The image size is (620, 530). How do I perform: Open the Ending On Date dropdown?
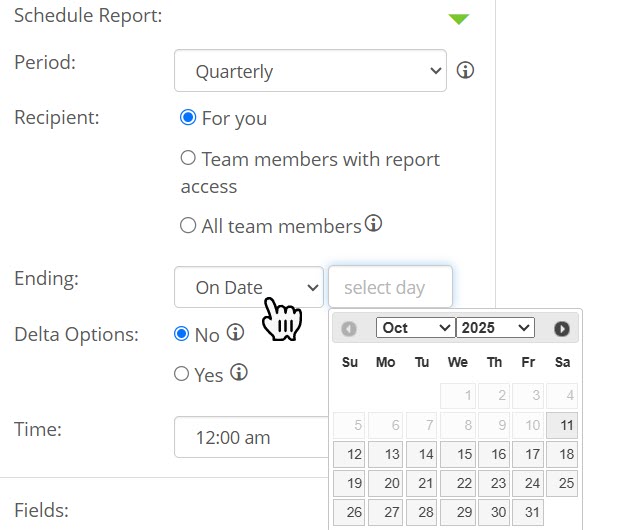coord(249,287)
